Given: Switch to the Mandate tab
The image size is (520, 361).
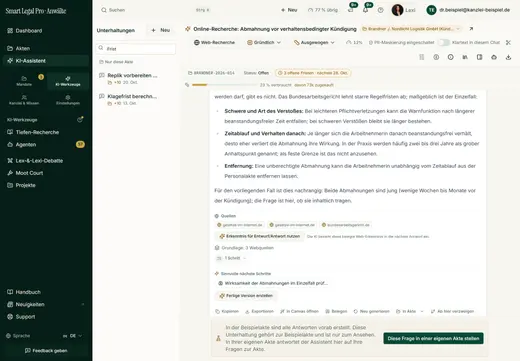Looking at the screenshot, I should click(x=24, y=81).
